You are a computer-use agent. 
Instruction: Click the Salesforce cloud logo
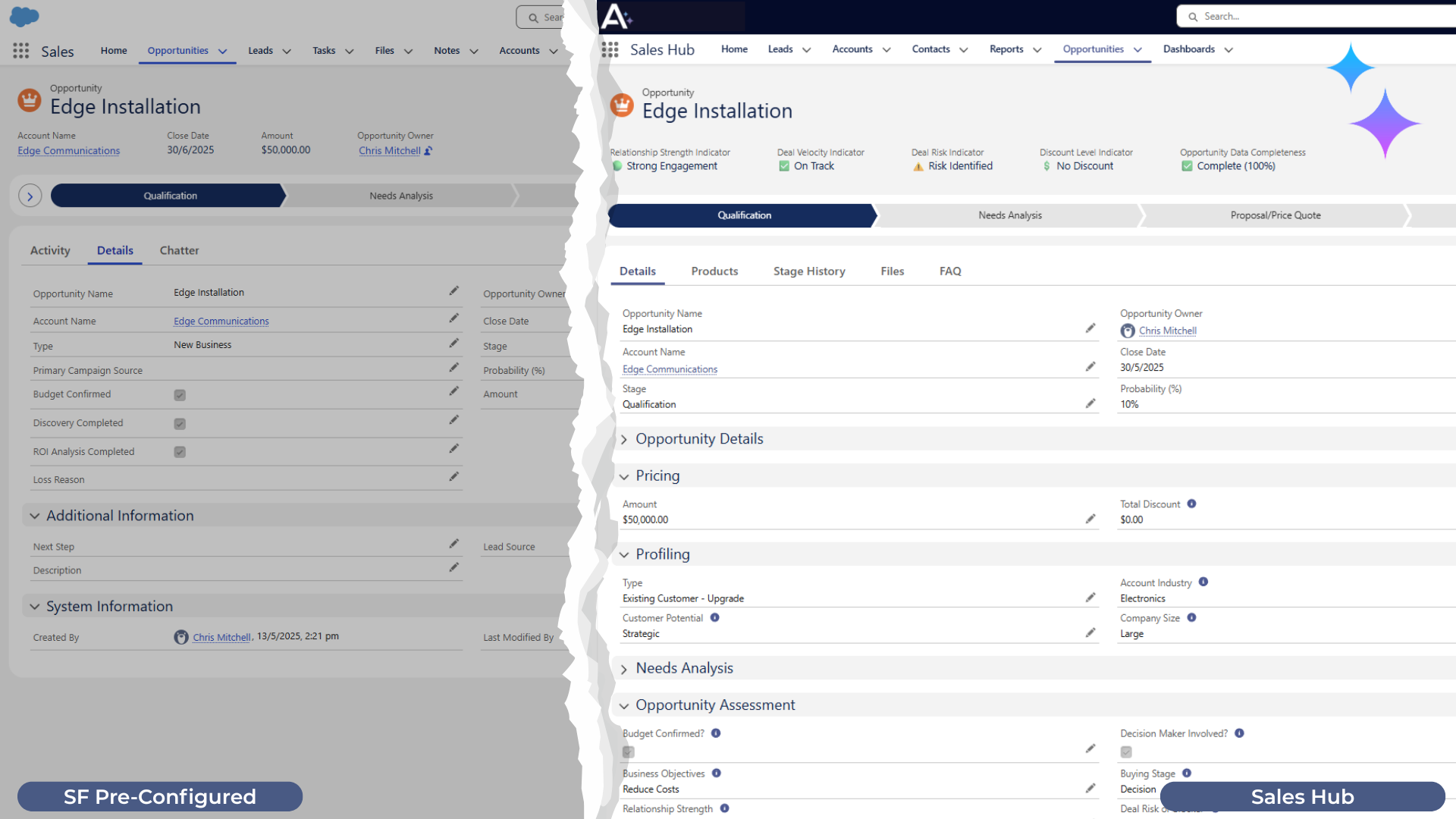24,16
